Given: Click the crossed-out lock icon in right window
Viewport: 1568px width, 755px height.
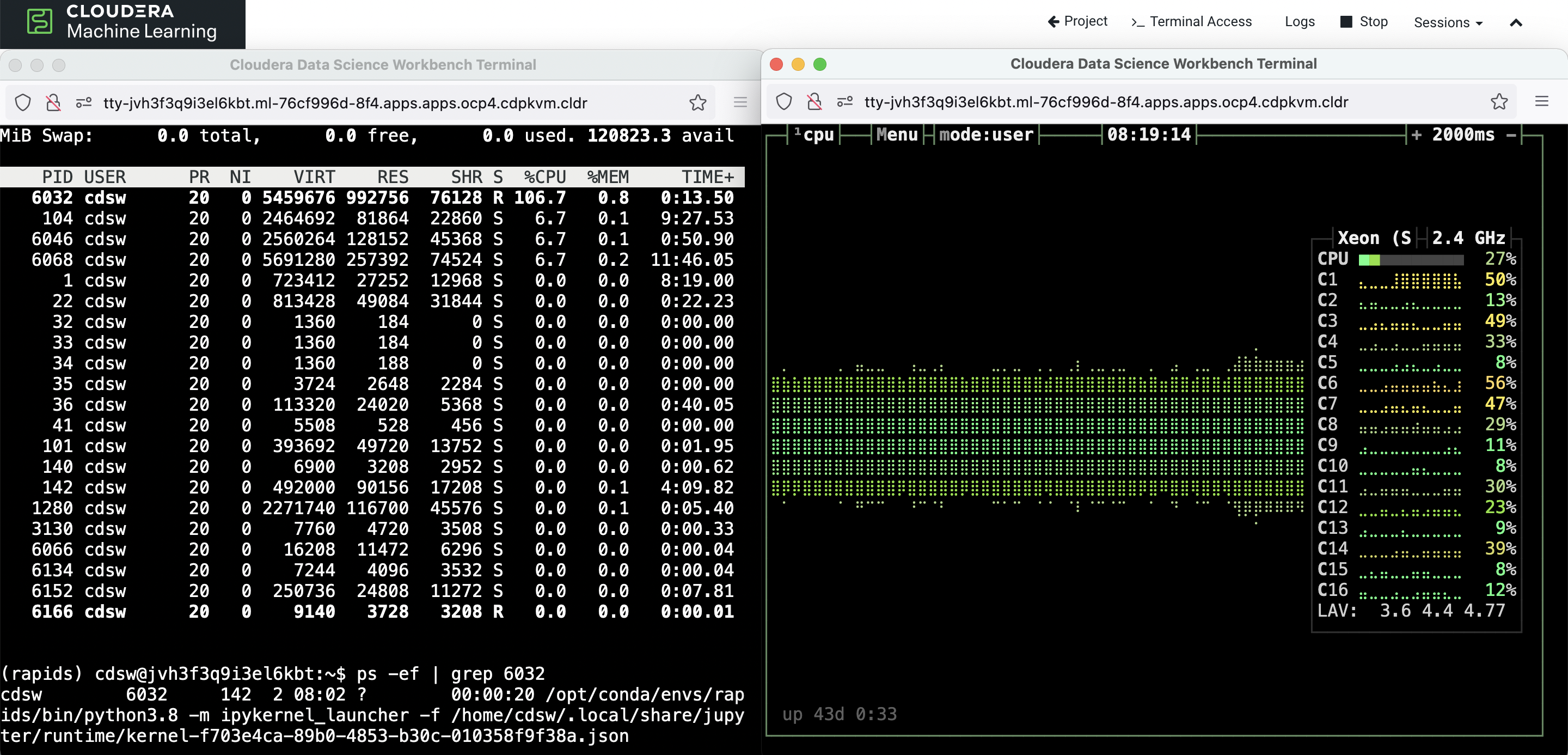Looking at the screenshot, I should [814, 102].
